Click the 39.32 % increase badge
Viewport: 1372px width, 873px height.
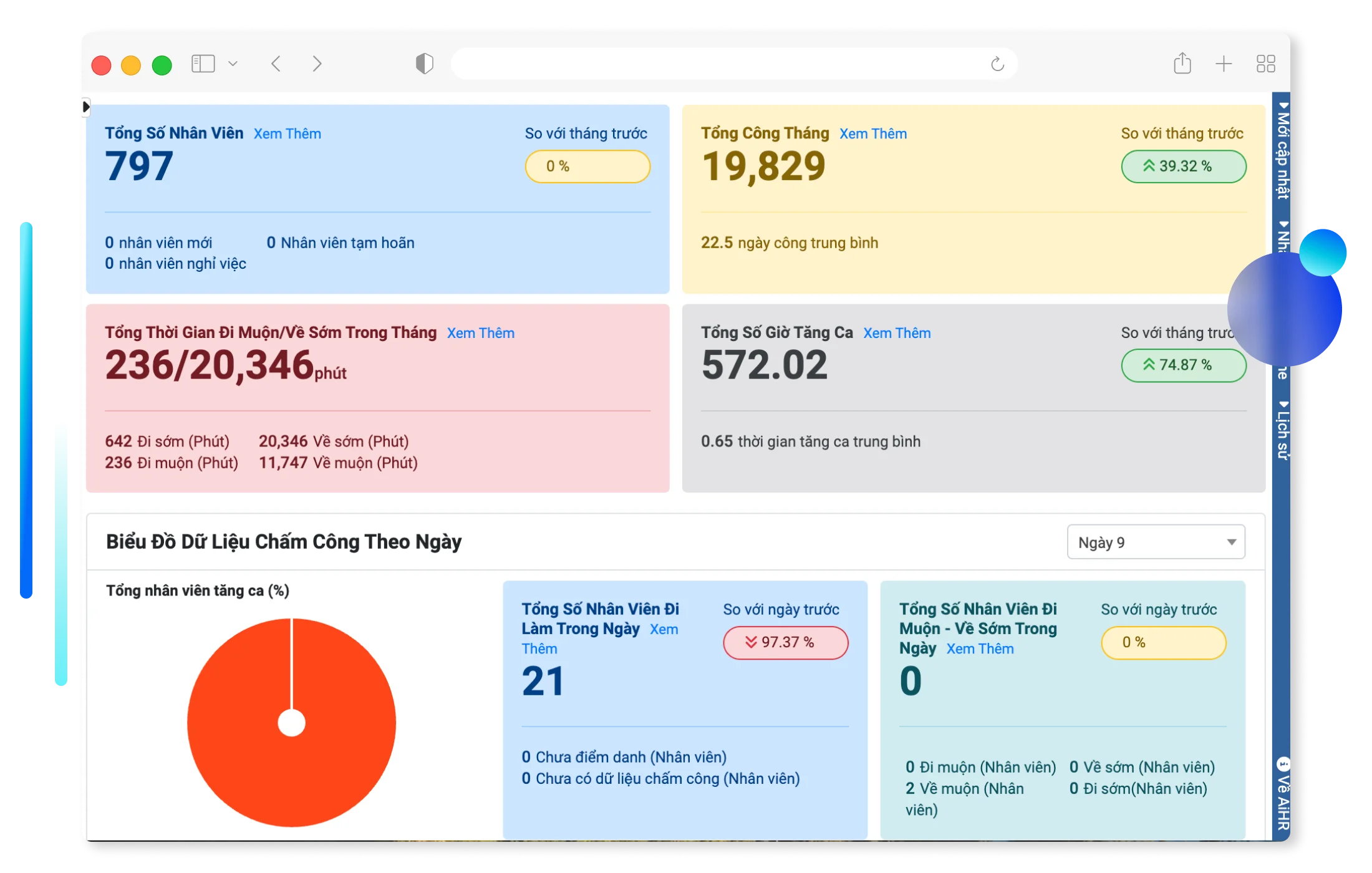coord(1184,166)
